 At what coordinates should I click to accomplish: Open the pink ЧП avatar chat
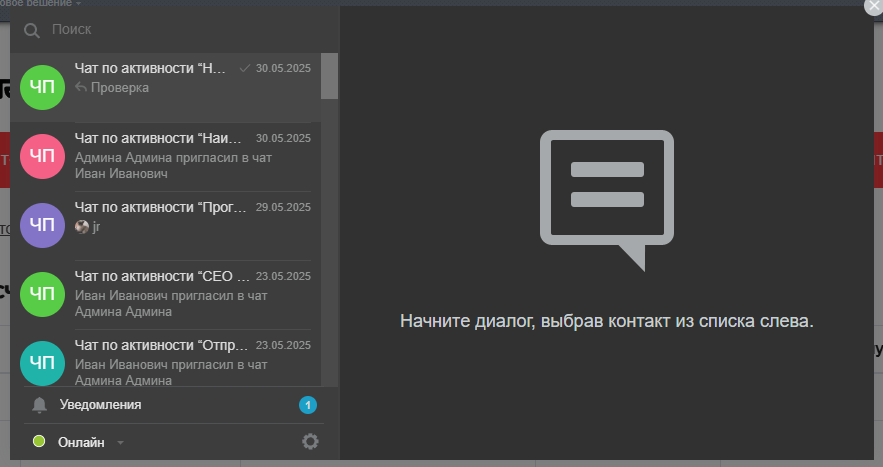coord(42,156)
